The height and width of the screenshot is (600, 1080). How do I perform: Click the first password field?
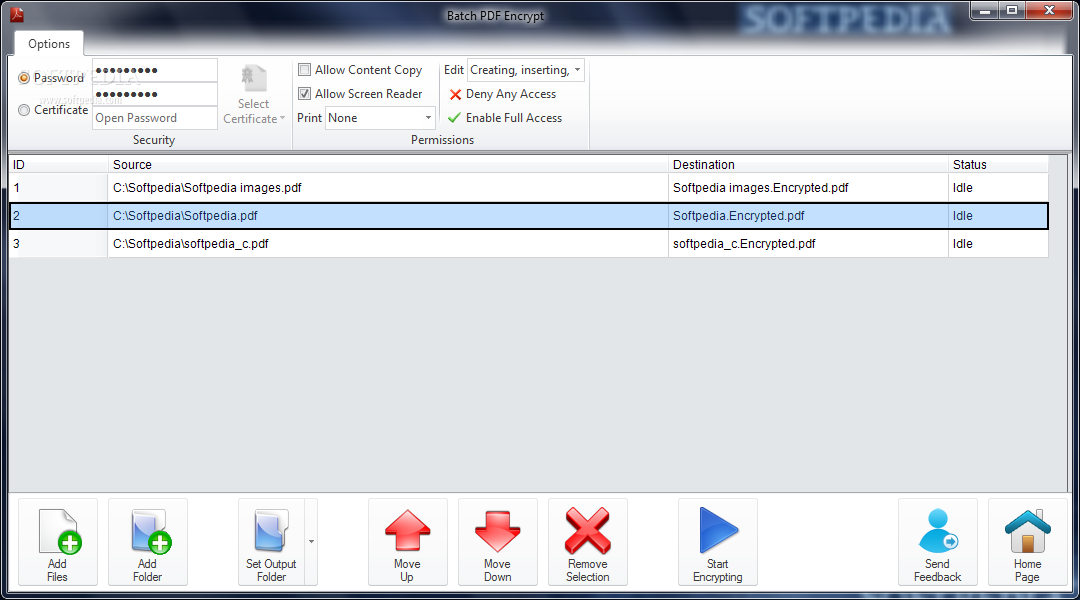pos(155,70)
